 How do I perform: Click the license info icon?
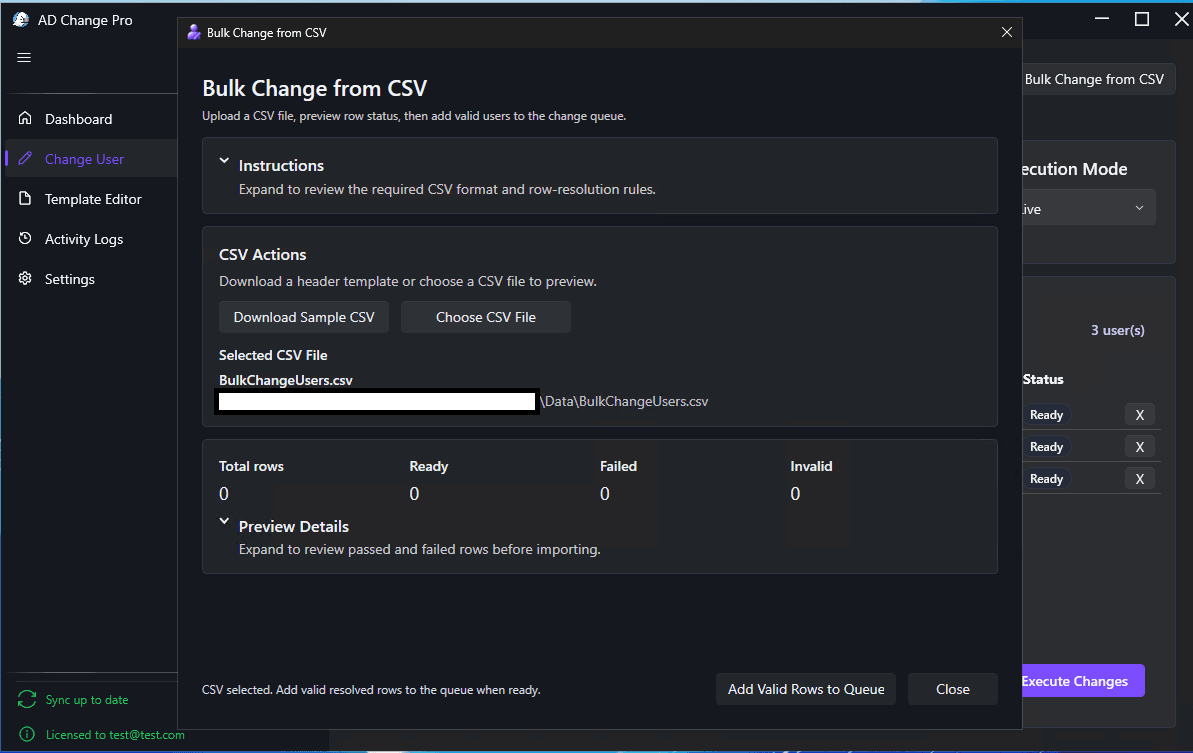click(27, 734)
